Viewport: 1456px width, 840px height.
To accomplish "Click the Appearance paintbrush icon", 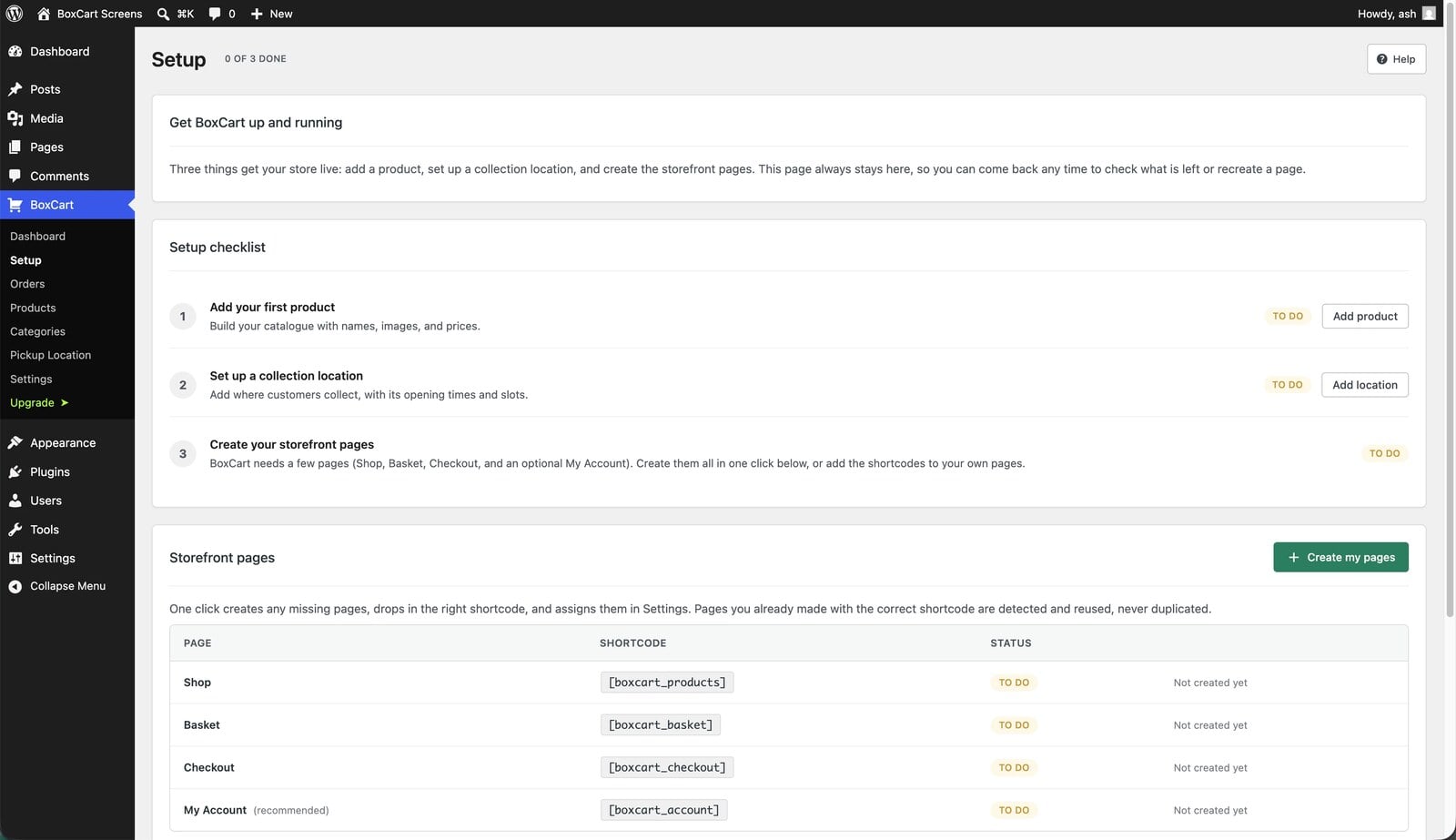I will coord(15,443).
